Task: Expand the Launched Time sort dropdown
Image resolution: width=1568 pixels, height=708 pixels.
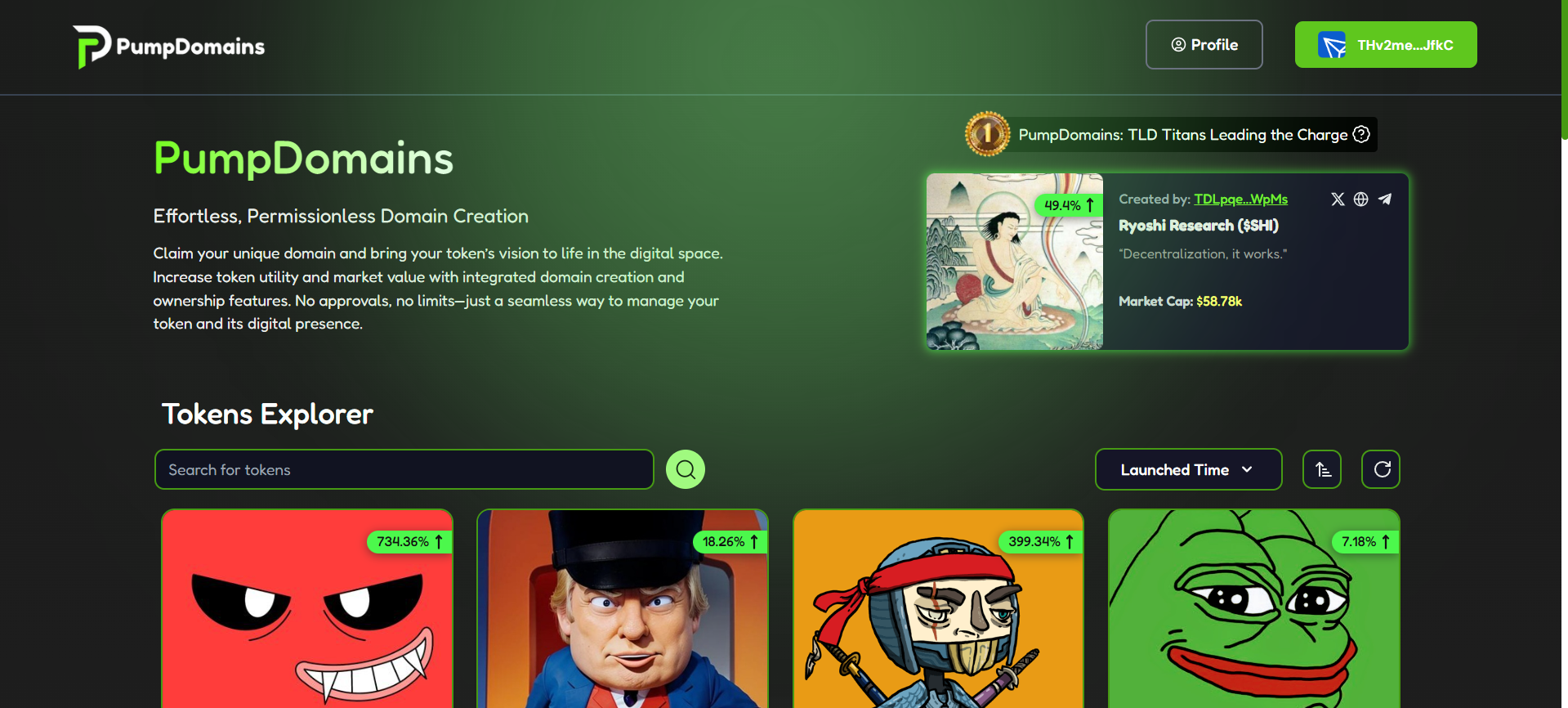Action: pyautogui.click(x=1188, y=469)
